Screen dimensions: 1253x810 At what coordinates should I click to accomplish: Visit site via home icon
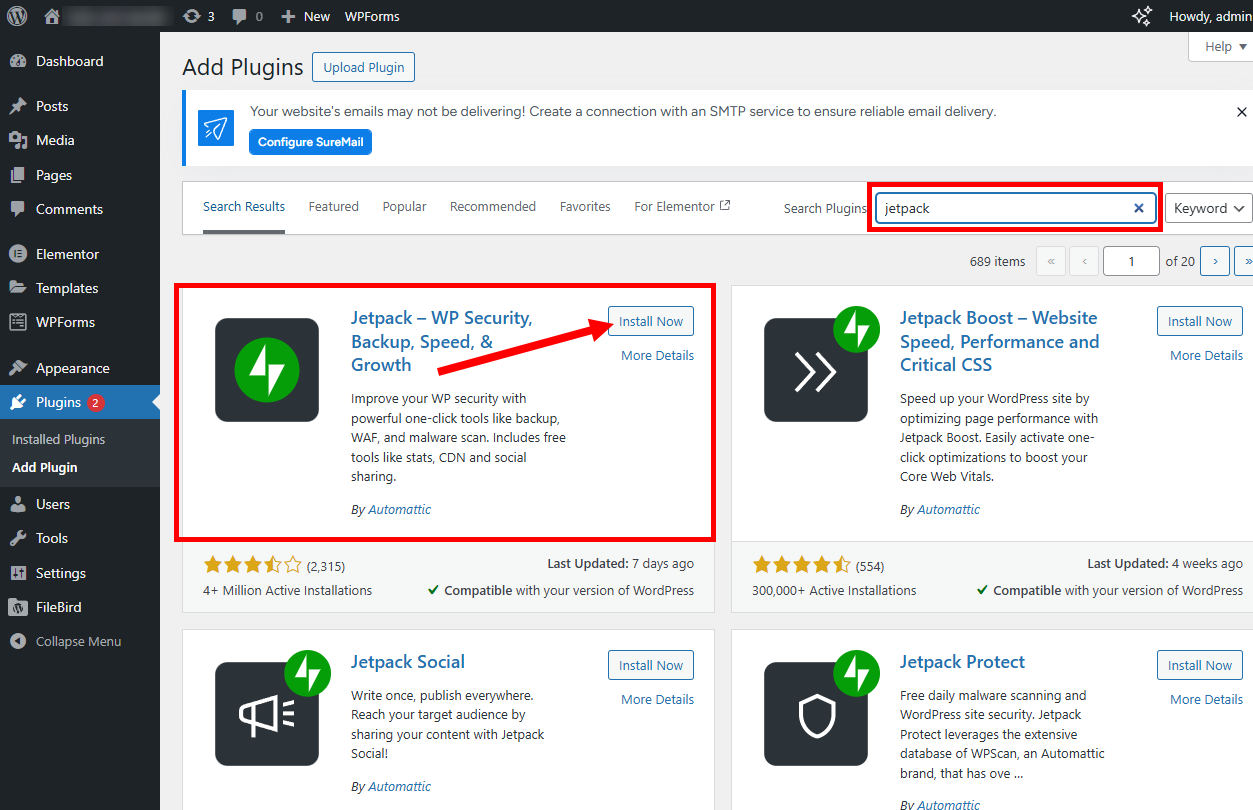pos(52,16)
